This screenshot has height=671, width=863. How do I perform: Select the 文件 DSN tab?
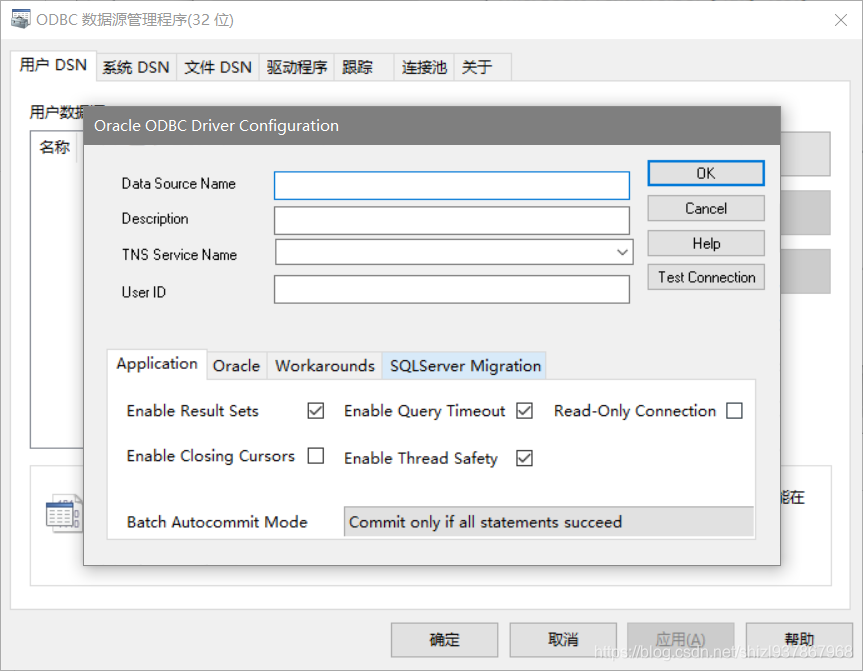tap(218, 68)
